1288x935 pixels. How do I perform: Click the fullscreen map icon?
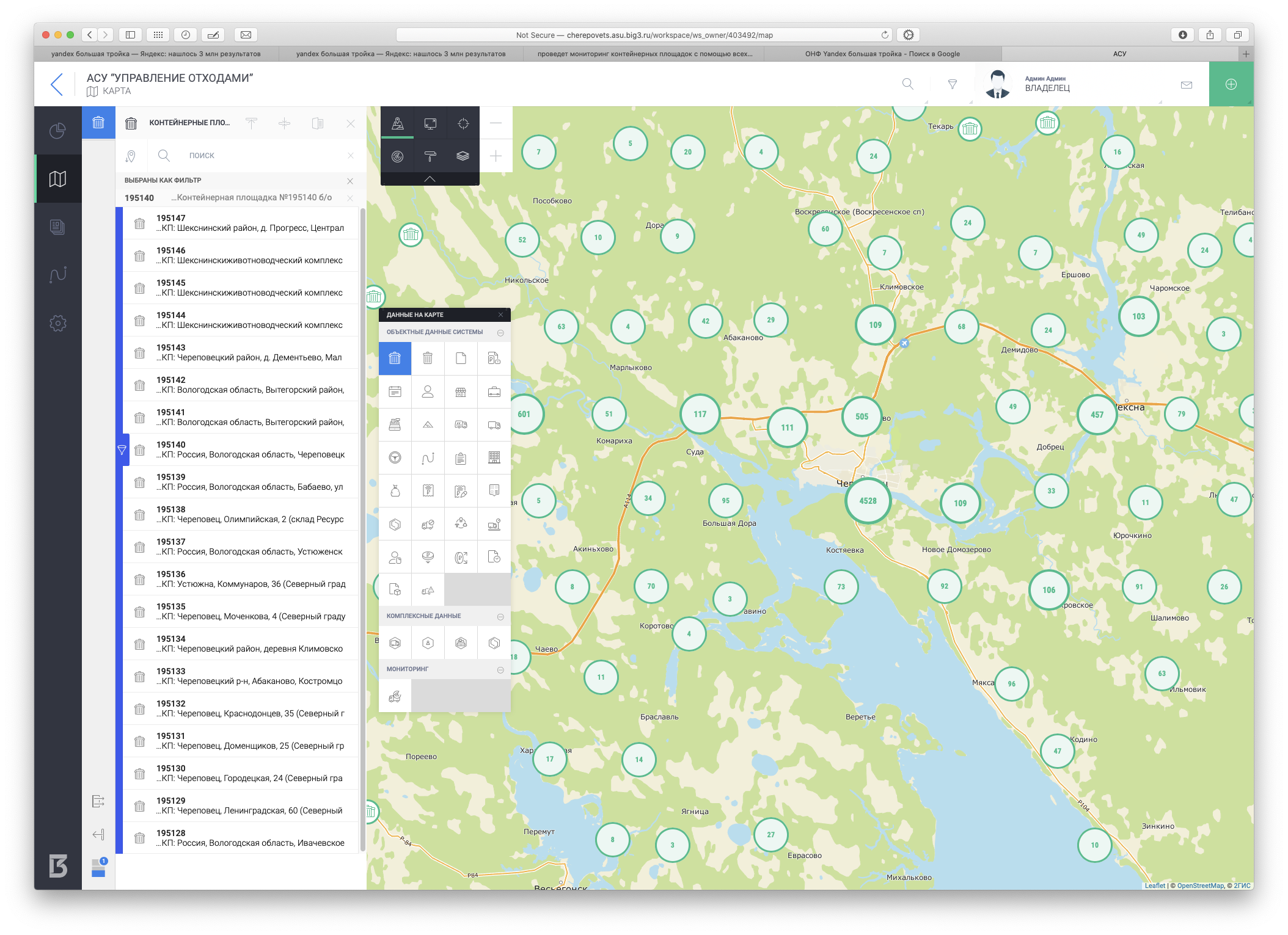pyautogui.click(x=430, y=123)
